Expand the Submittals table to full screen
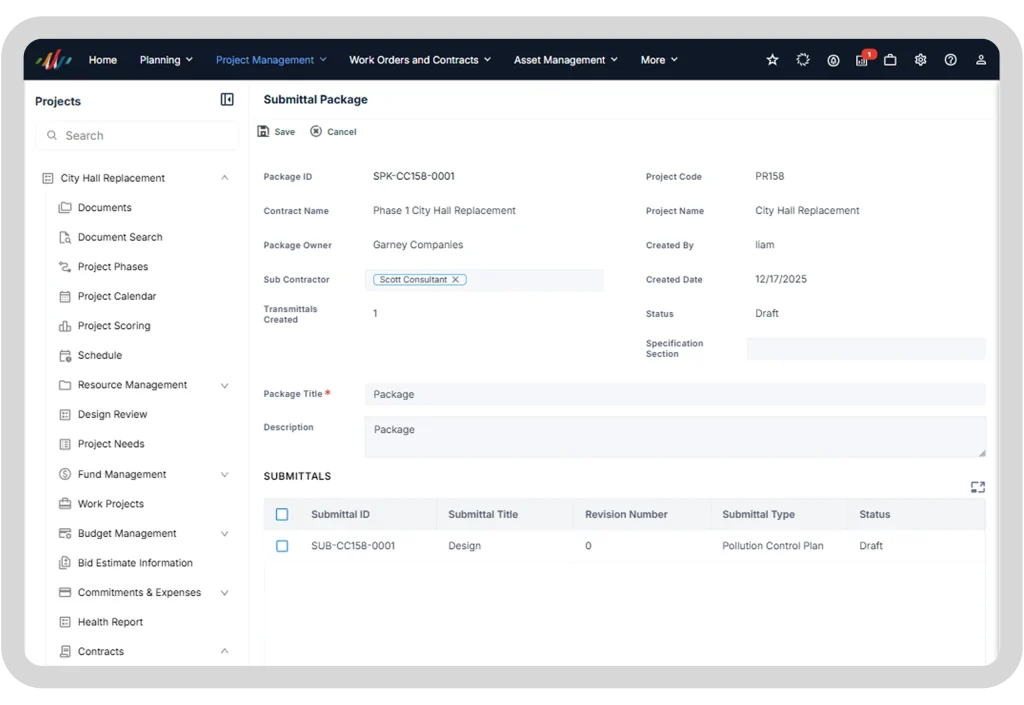1024x705 pixels. [x=978, y=487]
